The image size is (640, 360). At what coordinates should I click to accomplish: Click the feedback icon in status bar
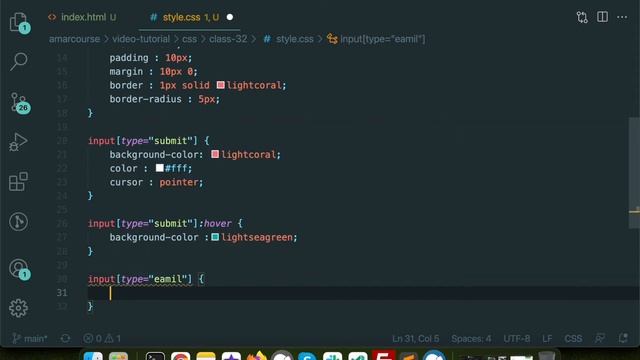pos(600,338)
